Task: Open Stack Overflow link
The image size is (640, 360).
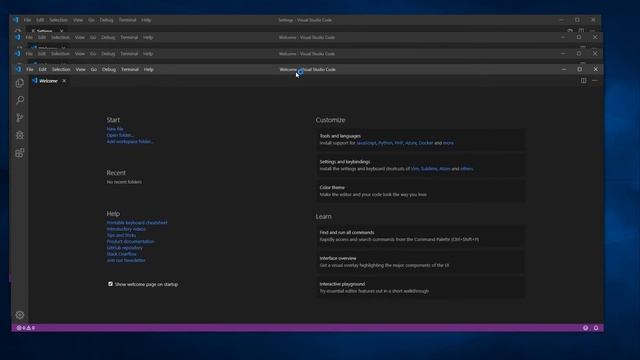Action: [x=122, y=254]
